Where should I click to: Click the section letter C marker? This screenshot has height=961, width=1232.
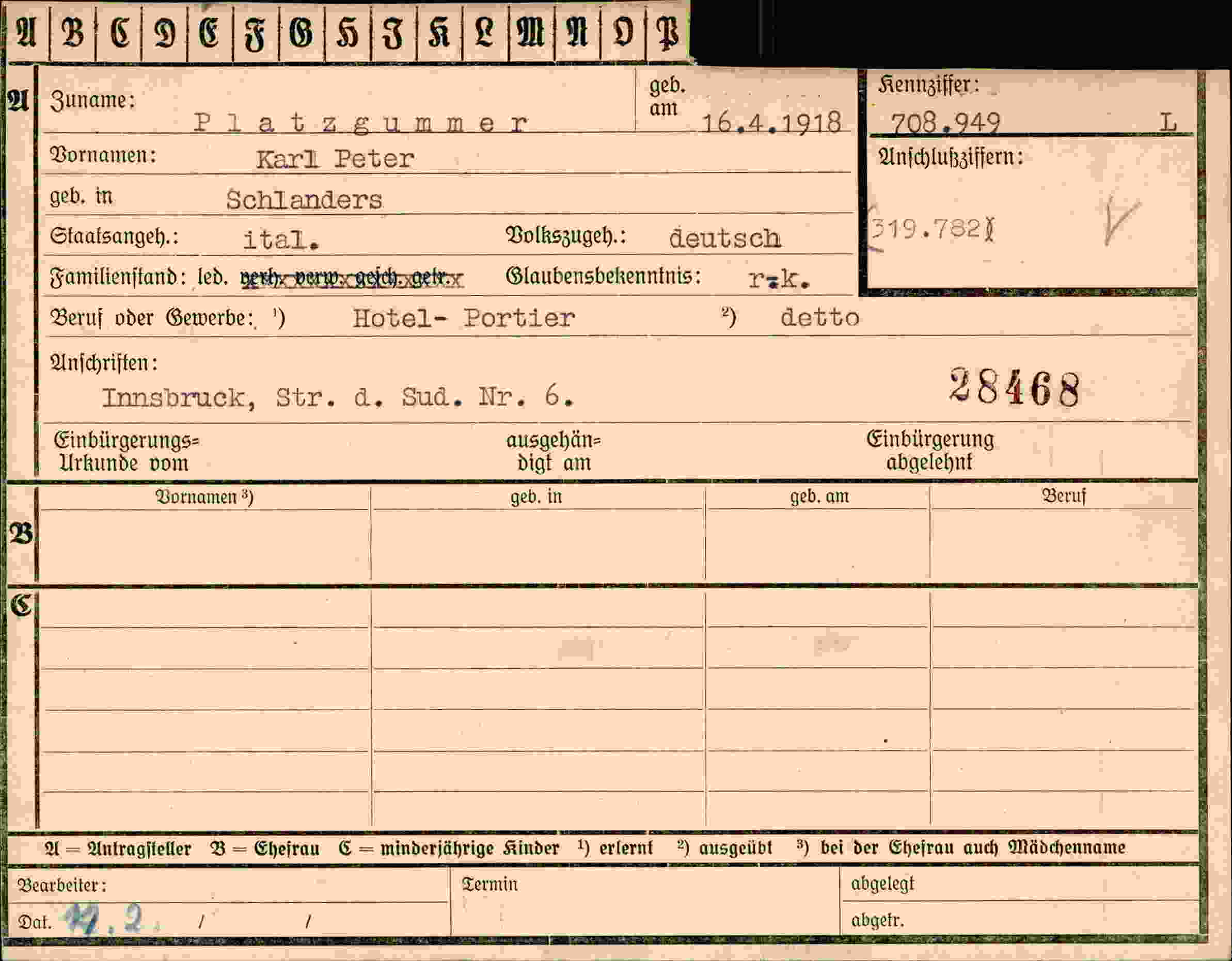pos(22,606)
